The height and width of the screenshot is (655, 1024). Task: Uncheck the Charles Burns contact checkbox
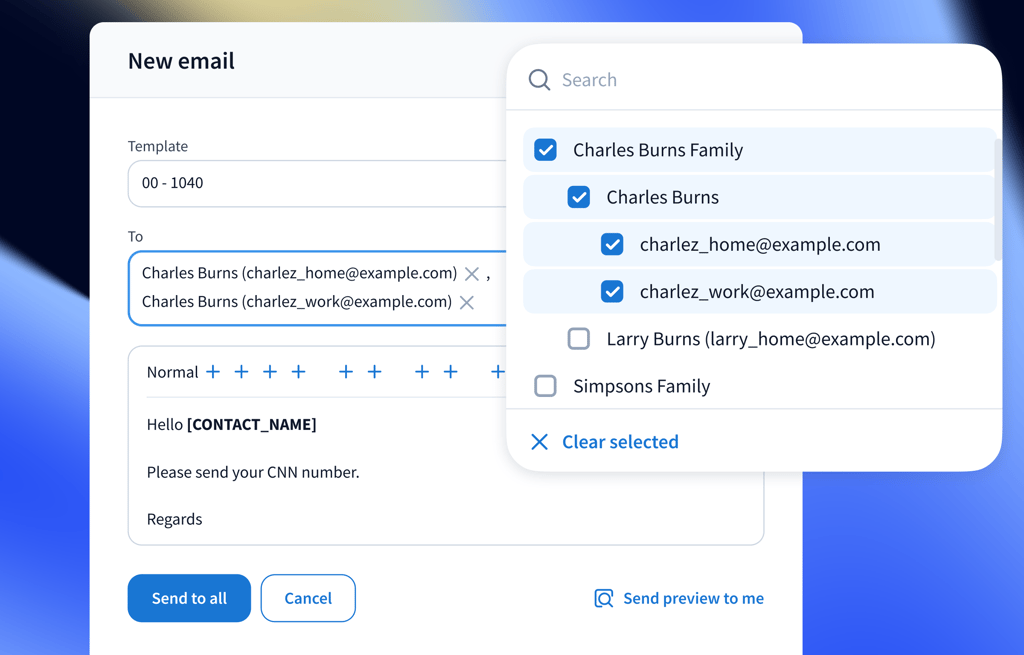579,197
